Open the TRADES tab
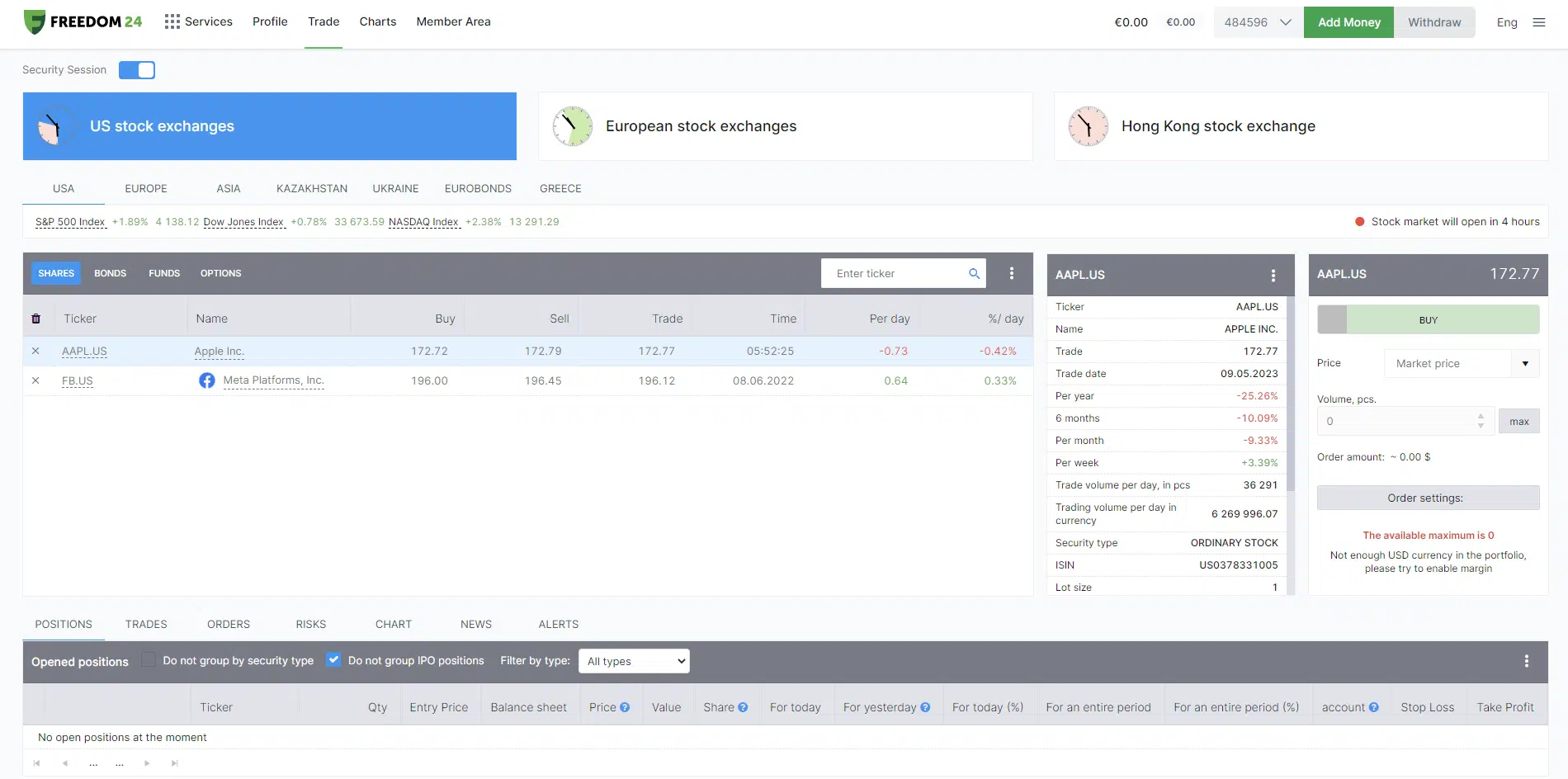This screenshot has height=779, width=1568. [x=146, y=624]
